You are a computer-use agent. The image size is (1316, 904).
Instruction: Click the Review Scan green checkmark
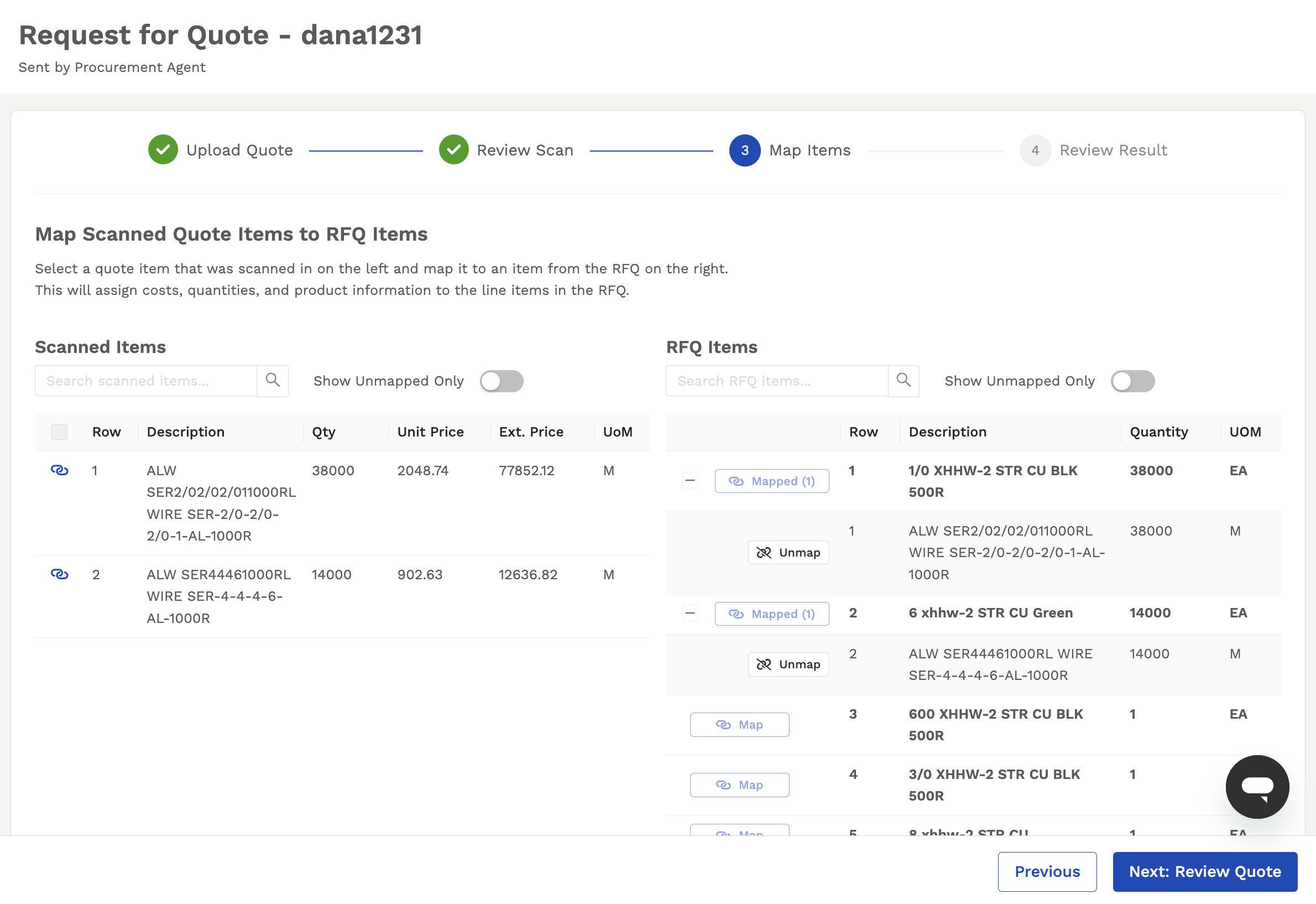pos(453,150)
